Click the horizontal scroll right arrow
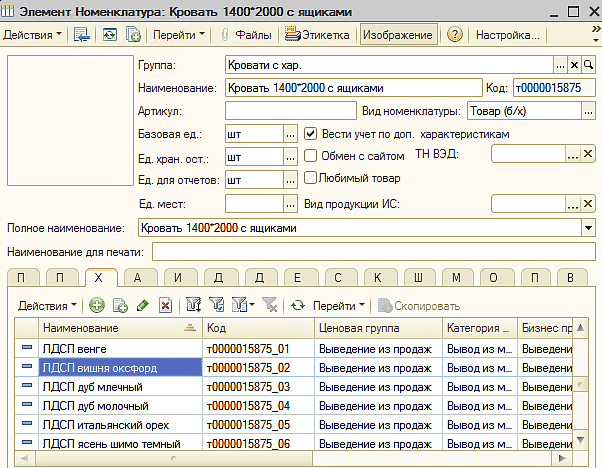Viewport: 602px width, 468px height. pos(562,458)
